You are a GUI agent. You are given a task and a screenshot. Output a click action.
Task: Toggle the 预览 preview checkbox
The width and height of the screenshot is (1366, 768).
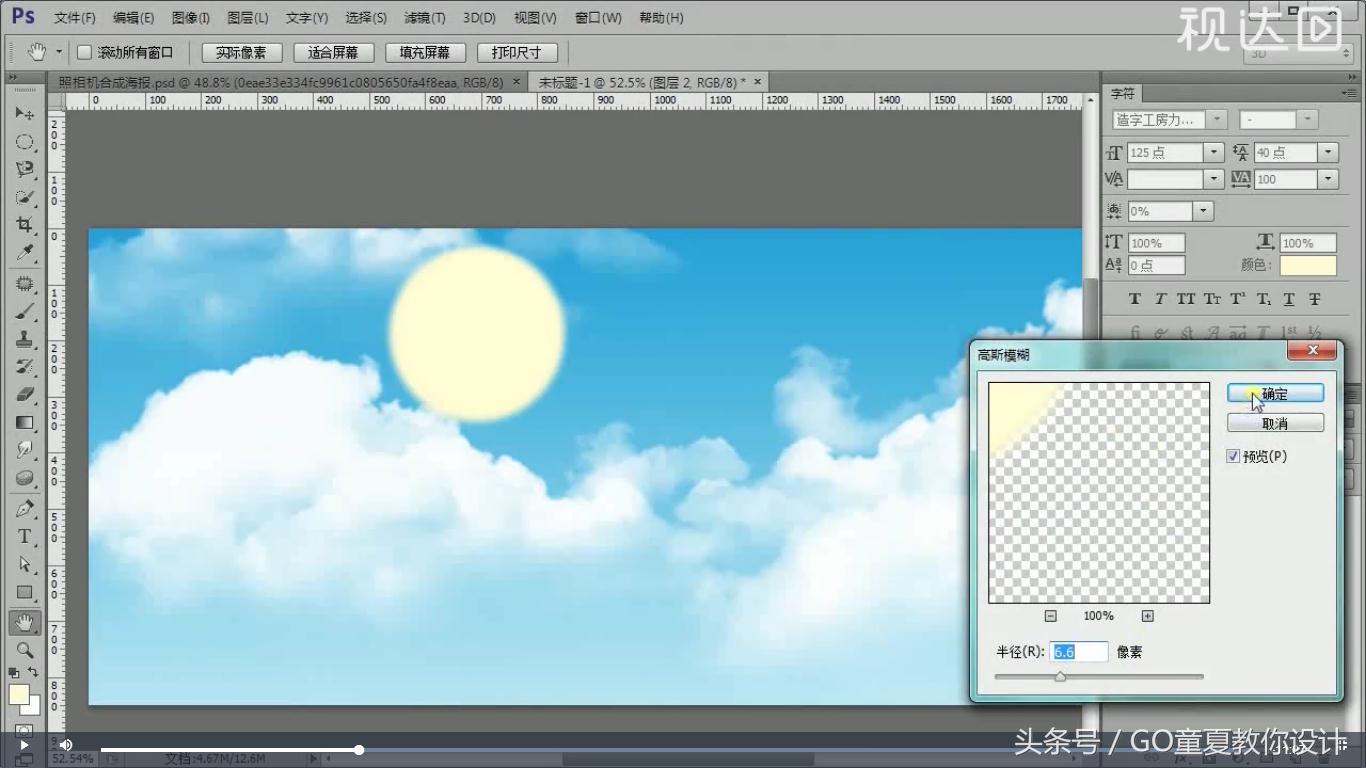(x=1234, y=456)
